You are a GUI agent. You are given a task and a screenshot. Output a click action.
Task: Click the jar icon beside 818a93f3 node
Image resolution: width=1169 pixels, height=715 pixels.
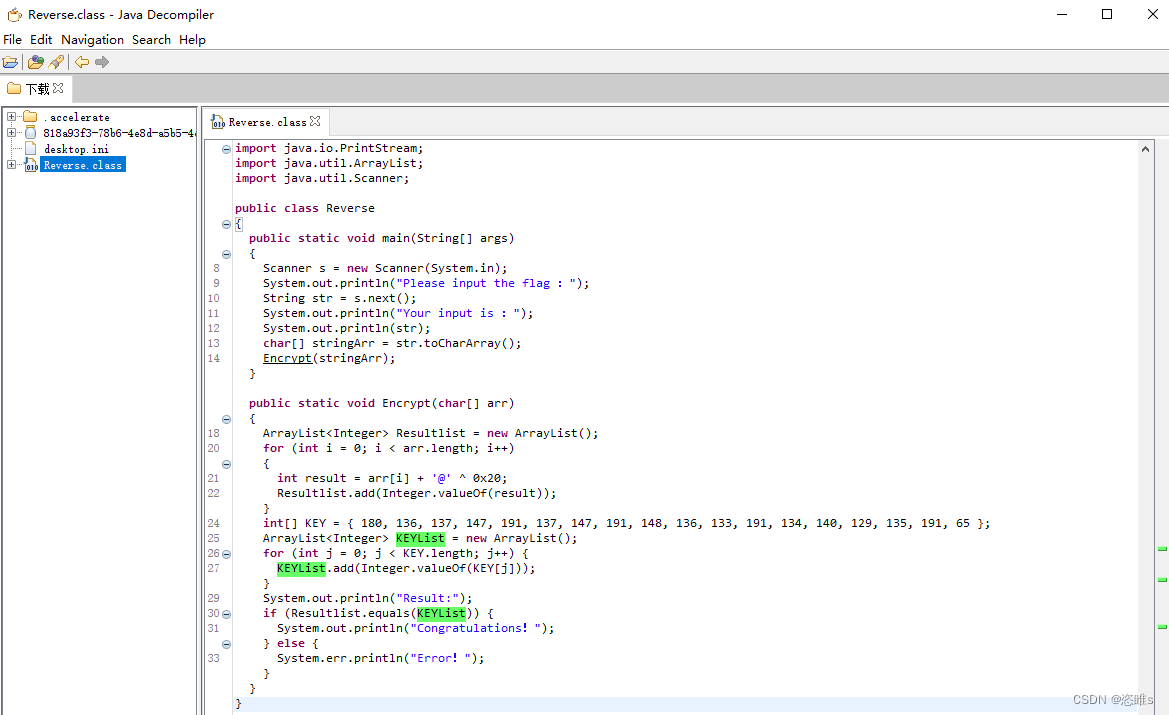(x=30, y=132)
